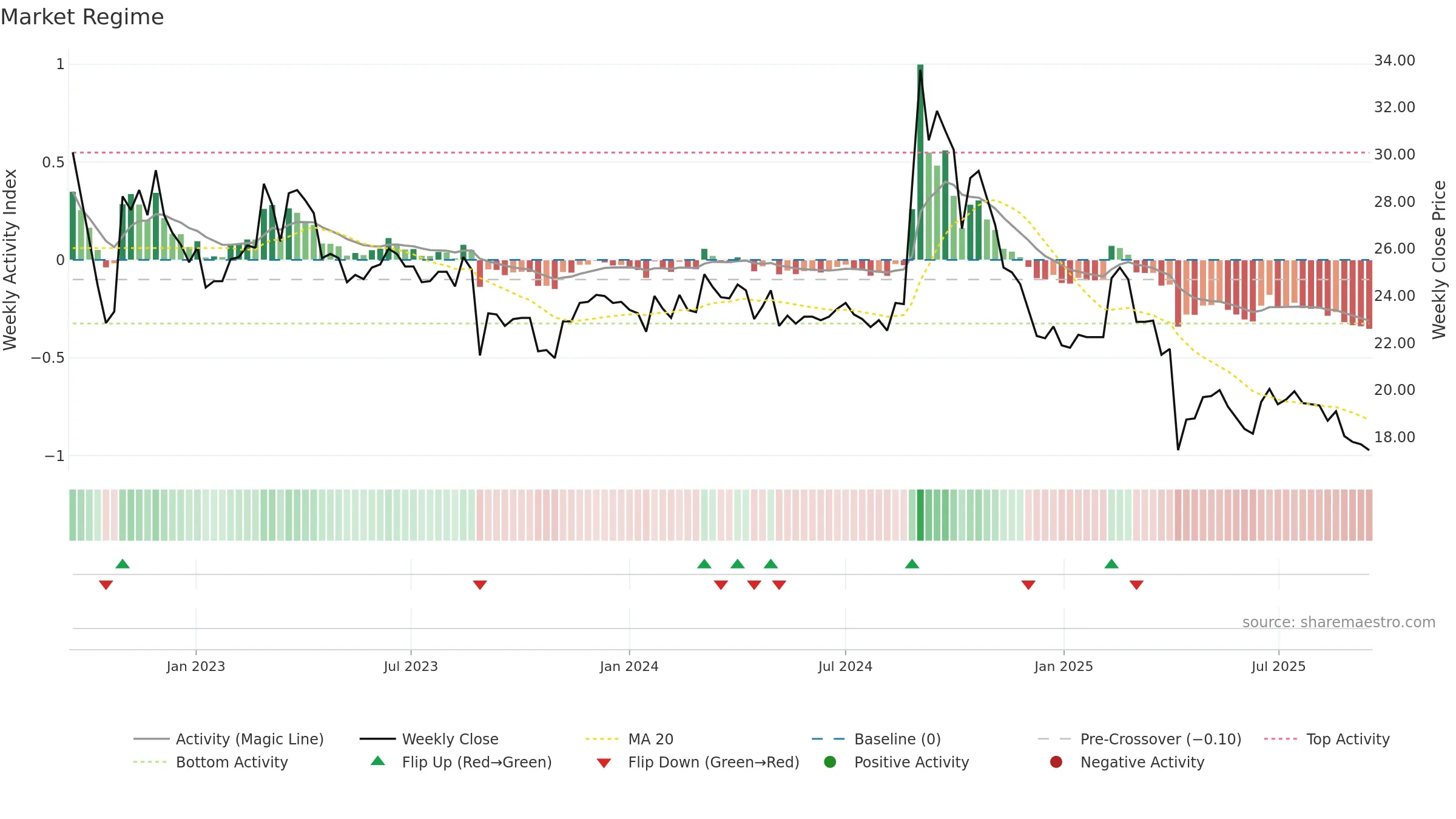
Task: Click the 34.00 price axis tick
Action: 1394,61
